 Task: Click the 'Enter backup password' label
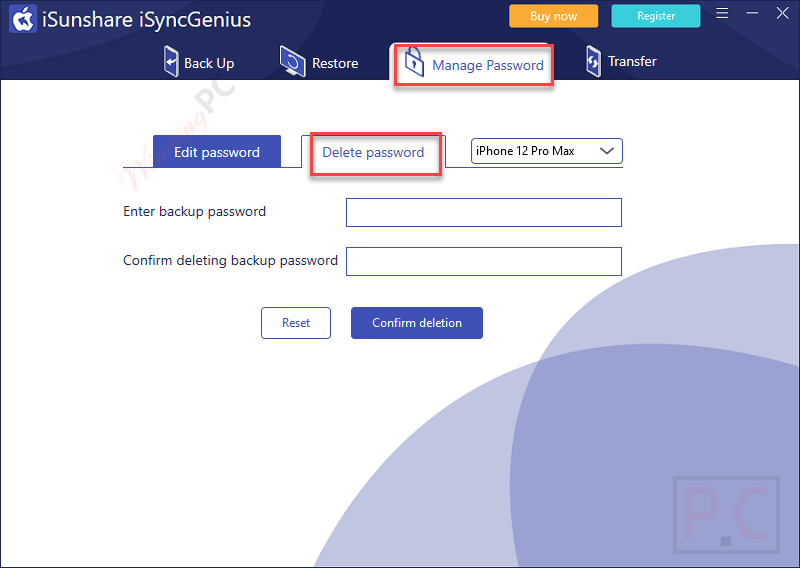click(194, 211)
